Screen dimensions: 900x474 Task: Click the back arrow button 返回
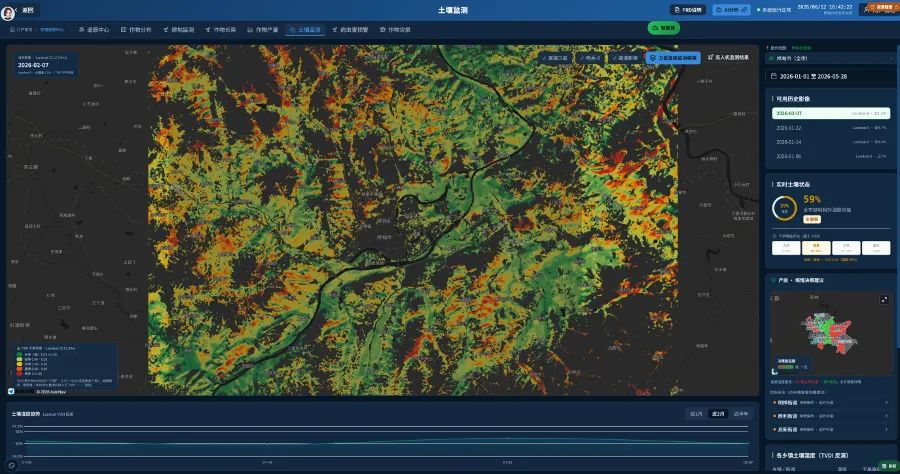(28, 10)
